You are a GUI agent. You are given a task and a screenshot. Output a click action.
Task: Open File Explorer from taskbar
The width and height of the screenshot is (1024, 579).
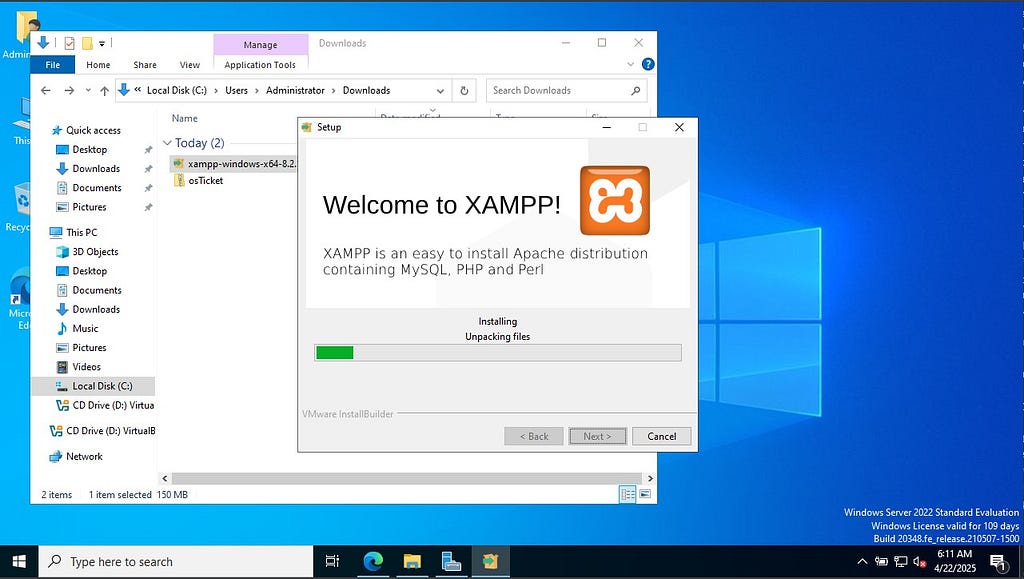click(x=412, y=561)
